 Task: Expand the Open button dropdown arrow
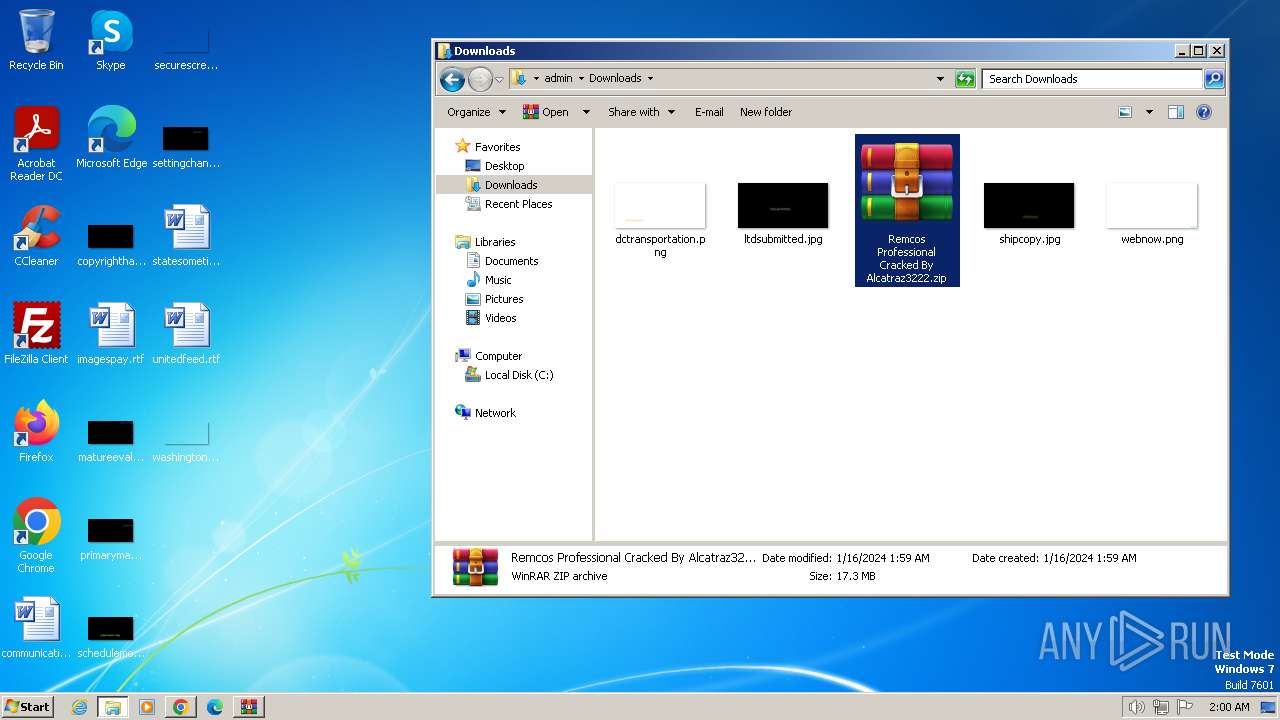pos(586,112)
